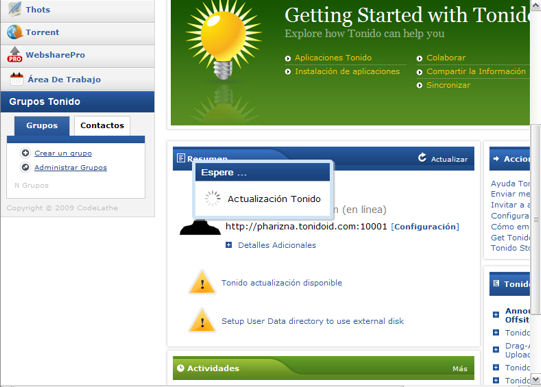
Task: Click the clock icon in Actividades header
Action: pos(180,368)
